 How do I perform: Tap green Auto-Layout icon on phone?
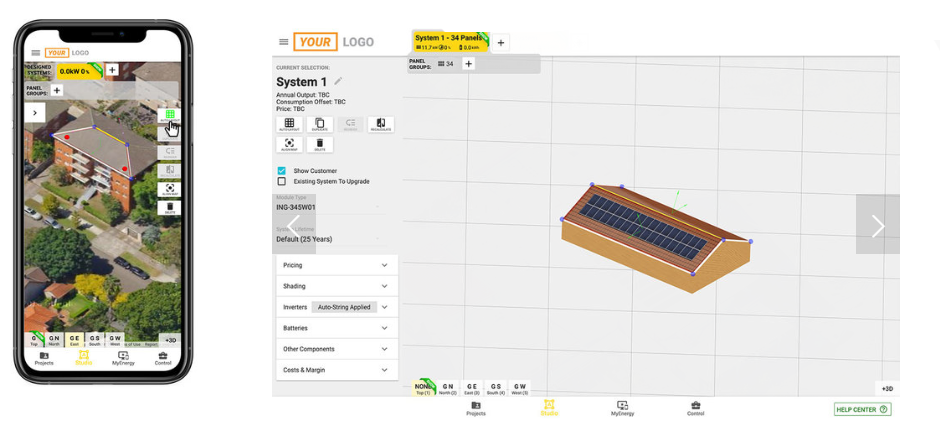(170, 116)
